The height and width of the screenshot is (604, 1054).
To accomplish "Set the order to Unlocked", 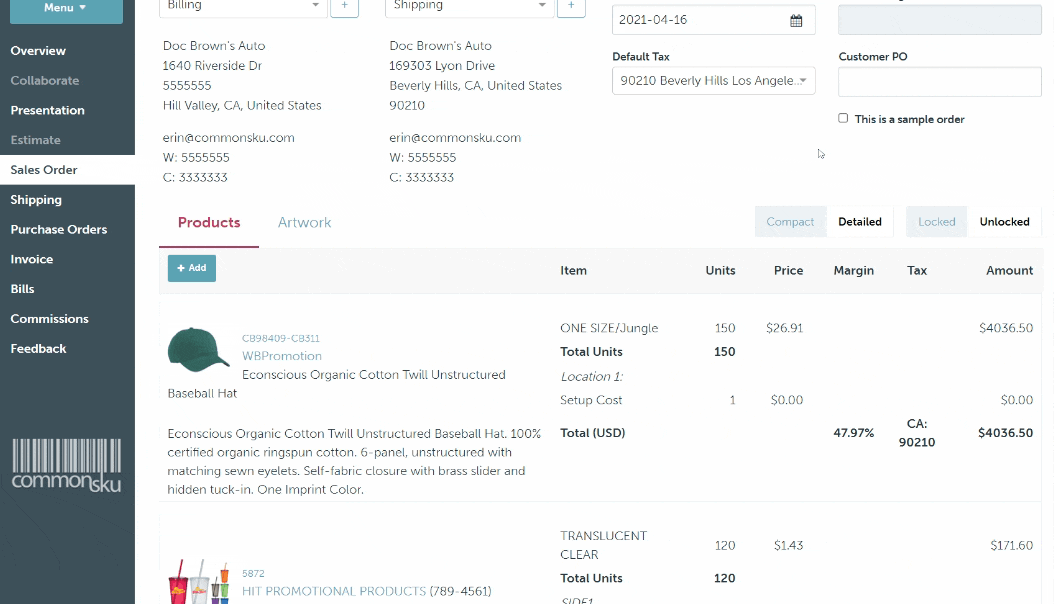I will coord(1004,222).
